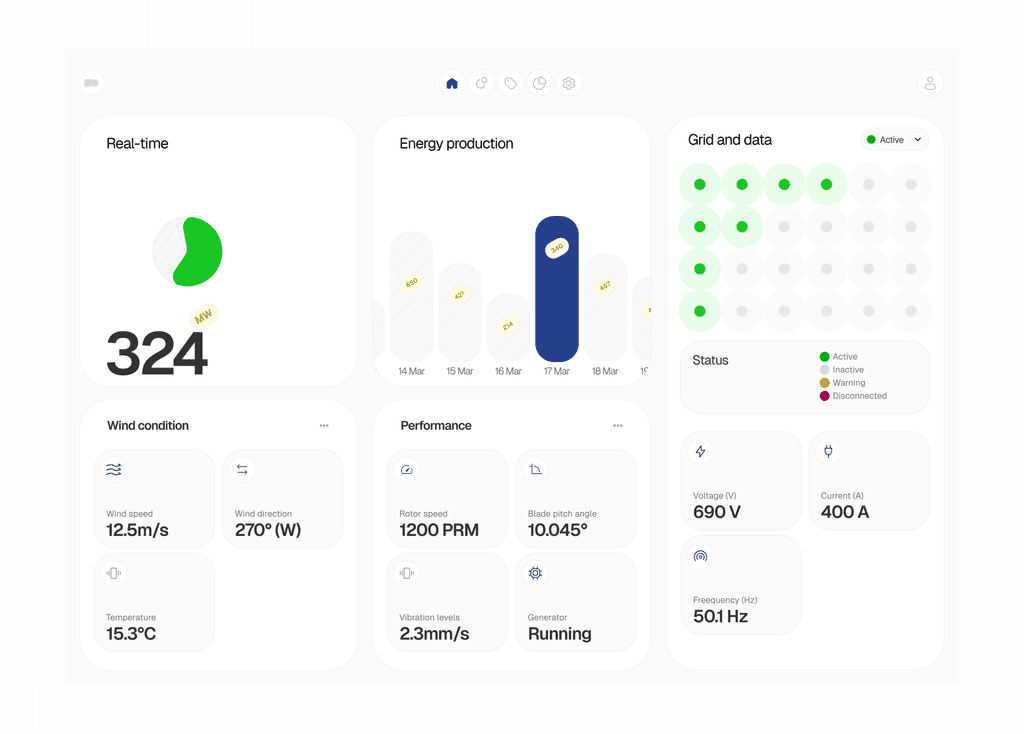Open the settings gear in top navigation
Image resolution: width=1024 pixels, height=734 pixels.
[569, 84]
